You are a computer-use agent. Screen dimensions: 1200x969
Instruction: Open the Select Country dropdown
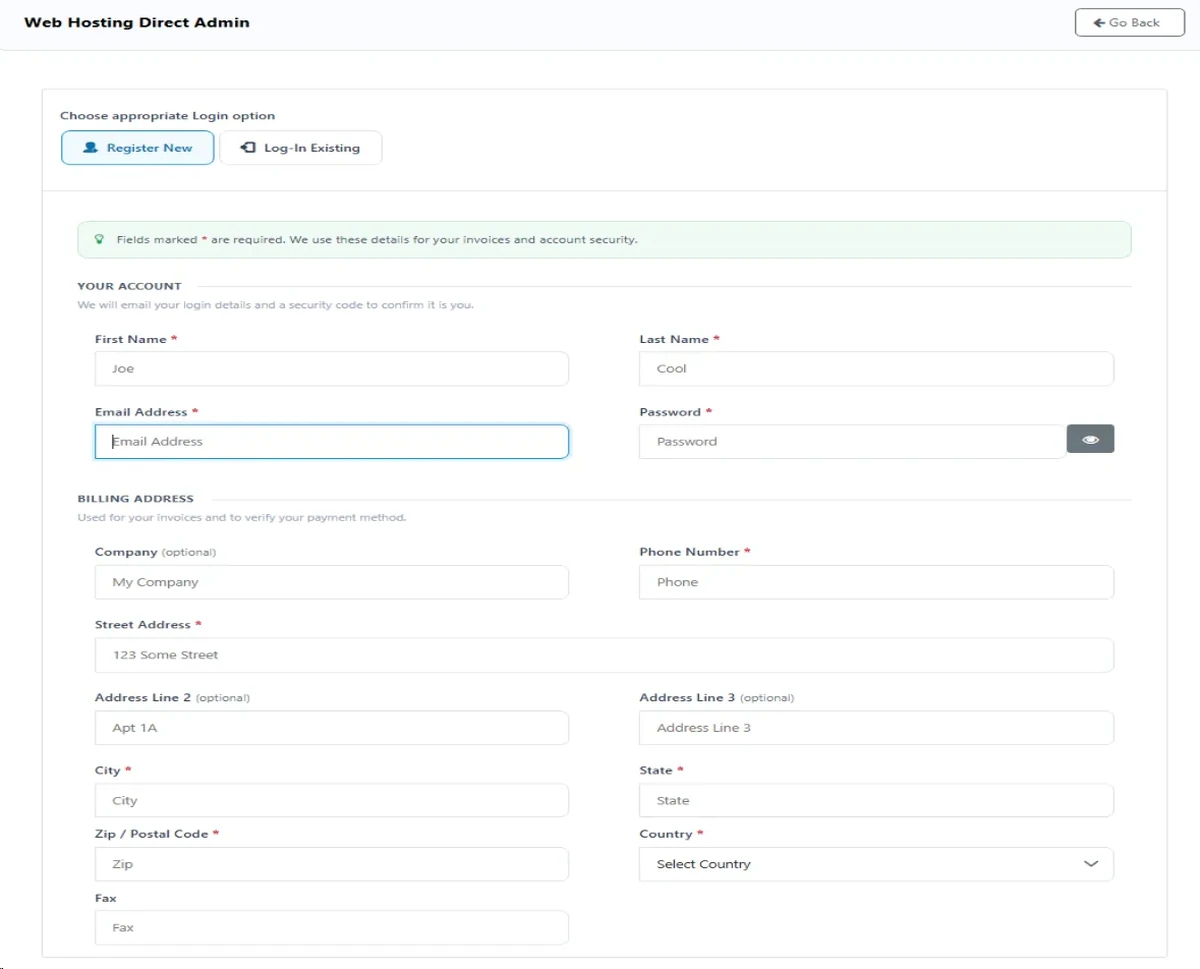[x=876, y=864]
